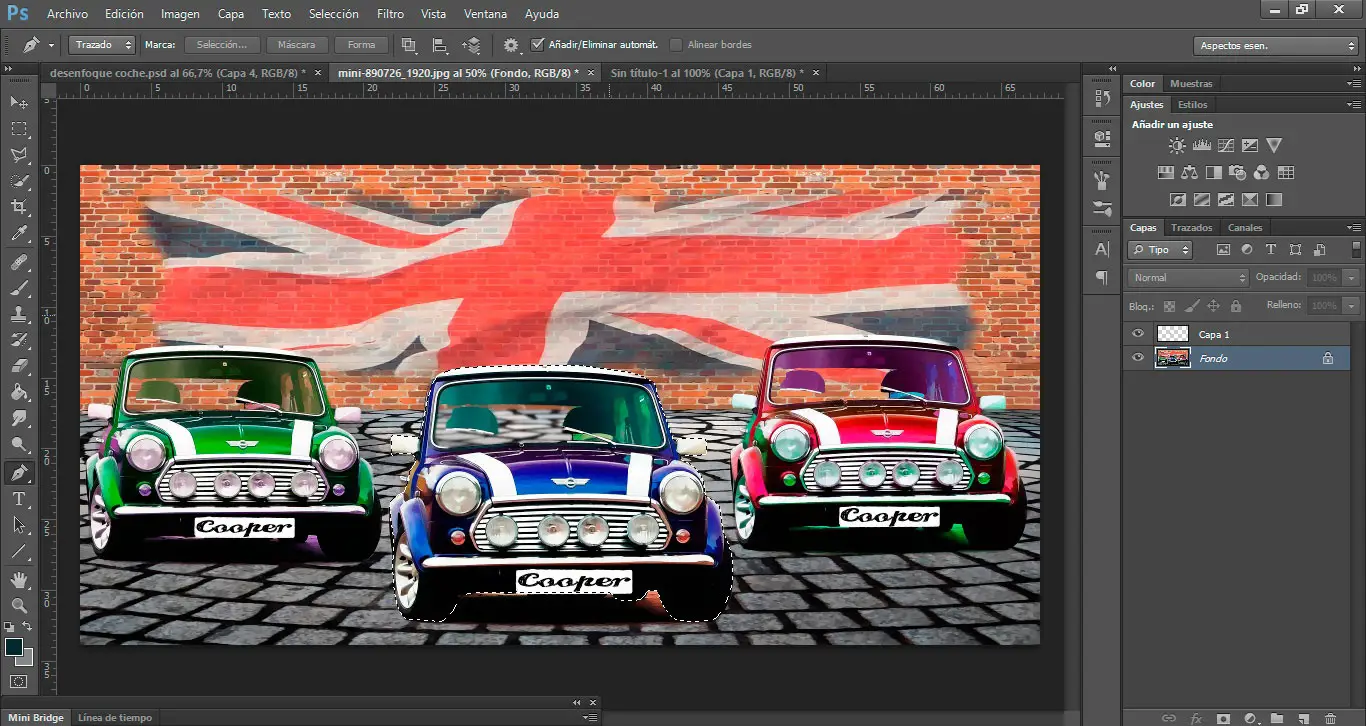Open the Aspectos esen. workspace dropdown
The width and height of the screenshot is (1366, 726).
point(1276,46)
